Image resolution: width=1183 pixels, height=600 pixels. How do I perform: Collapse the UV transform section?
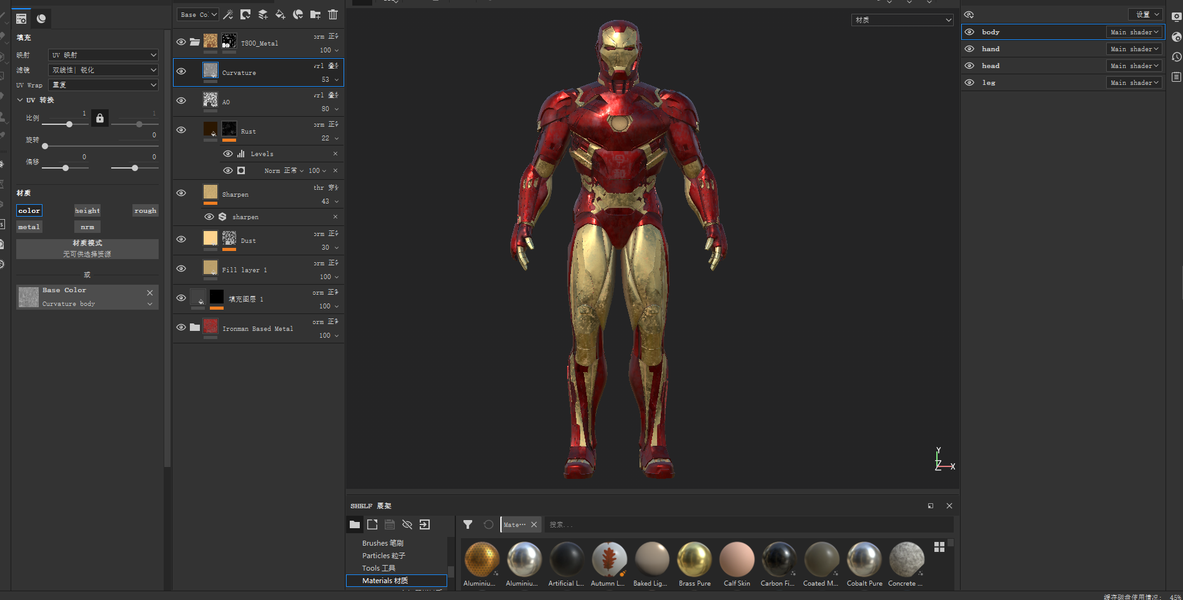[20, 100]
